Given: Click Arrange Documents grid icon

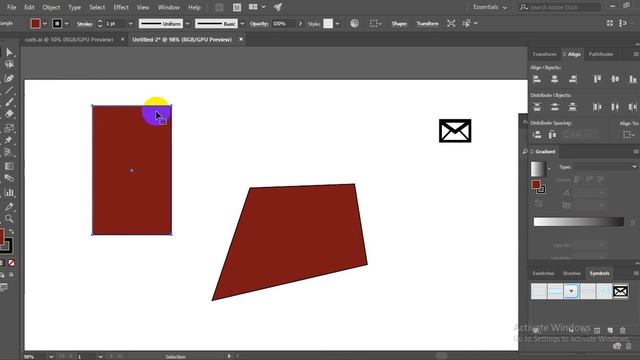Looking at the screenshot, I should click(x=253, y=7).
